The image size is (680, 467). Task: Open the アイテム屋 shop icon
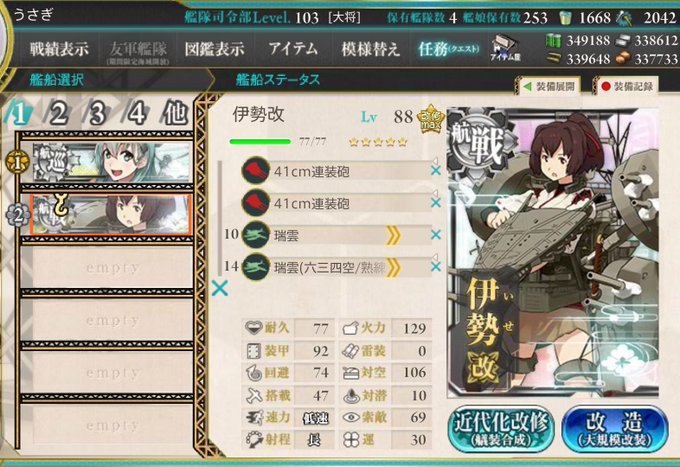(505, 48)
